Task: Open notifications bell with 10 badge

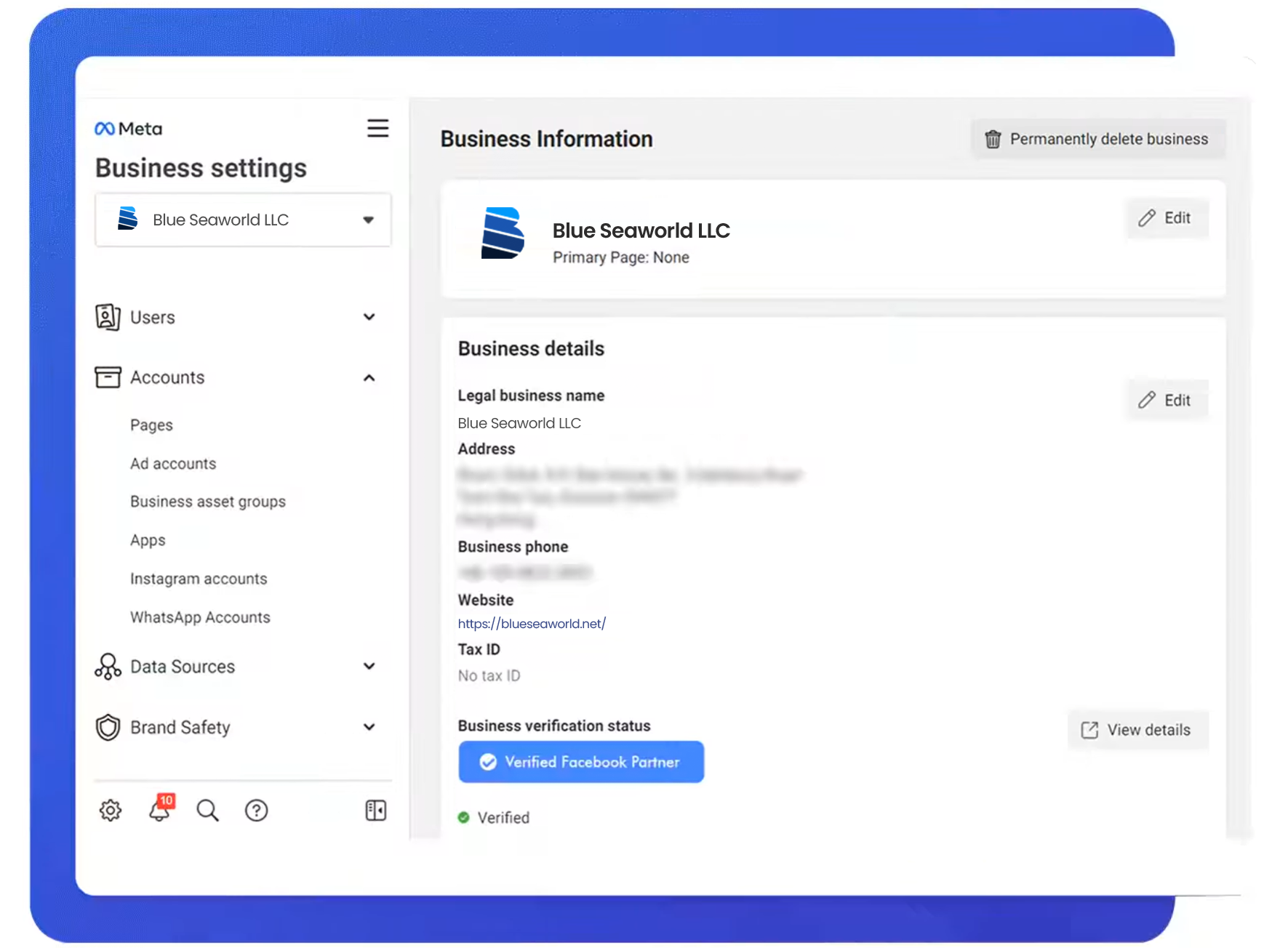Action: click(161, 808)
